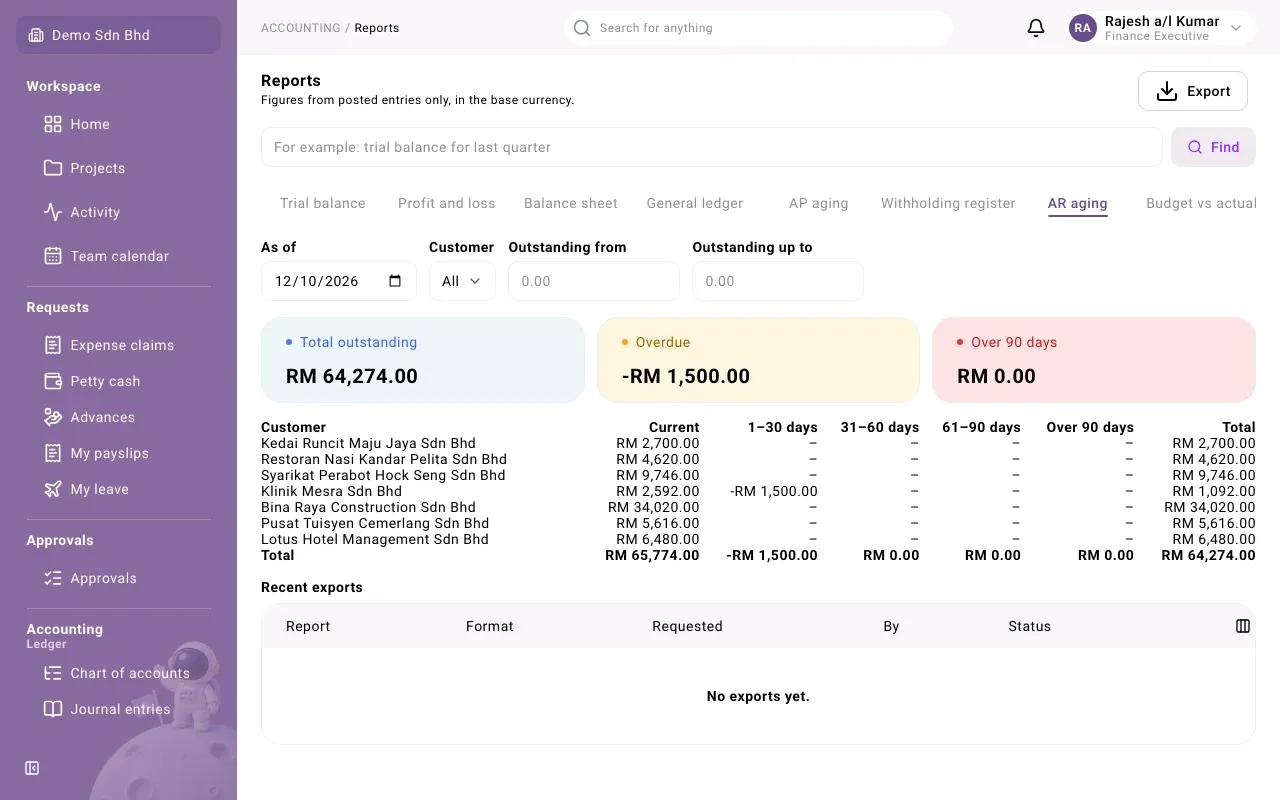Image resolution: width=1280 pixels, height=800 pixels.
Task: Open the Balance sheet tab
Action: (x=571, y=203)
